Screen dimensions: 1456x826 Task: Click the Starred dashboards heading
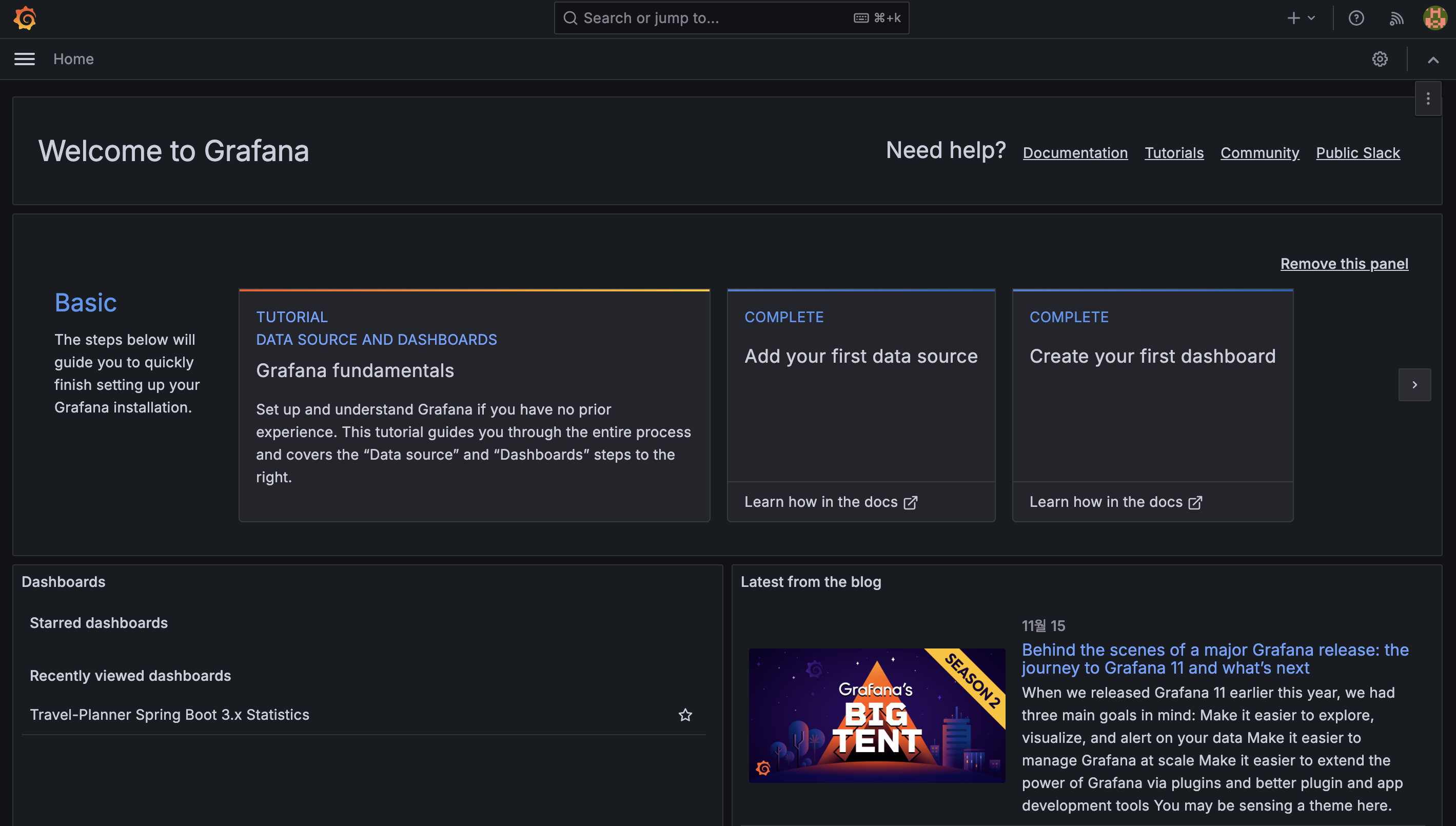[x=99, y=623]
